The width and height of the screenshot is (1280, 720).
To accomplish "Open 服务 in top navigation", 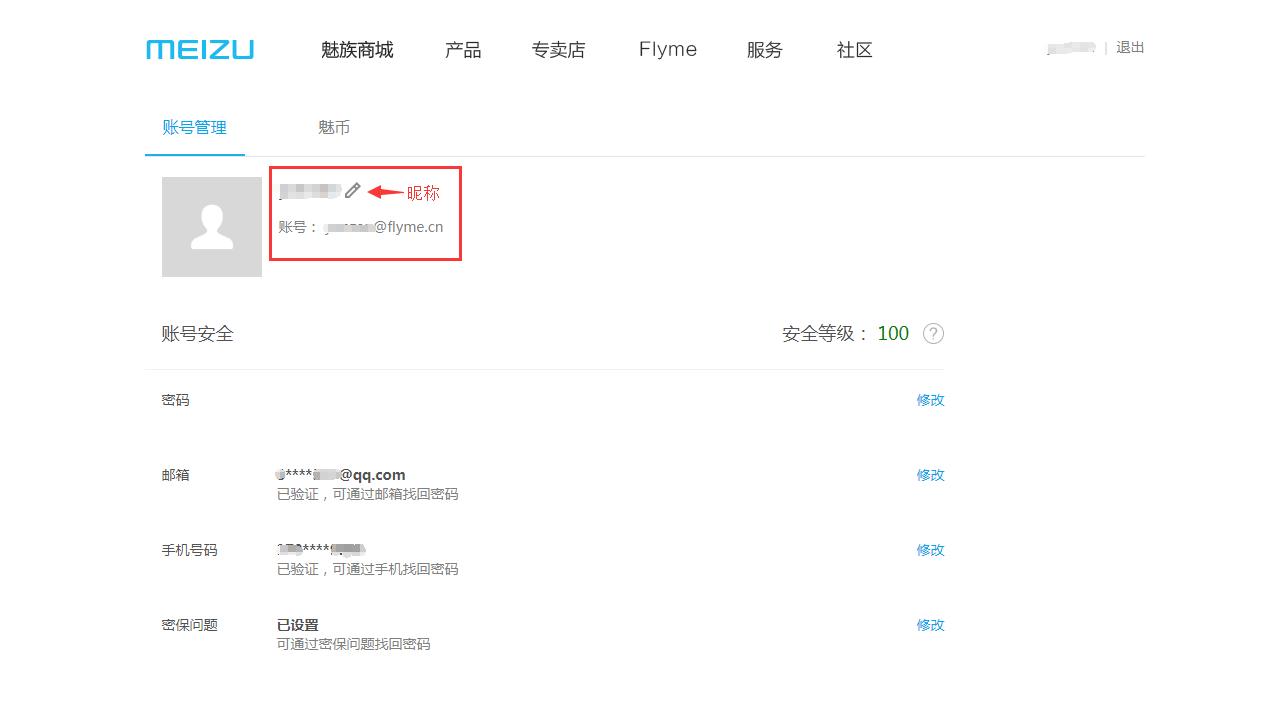I will click(765, 50).
